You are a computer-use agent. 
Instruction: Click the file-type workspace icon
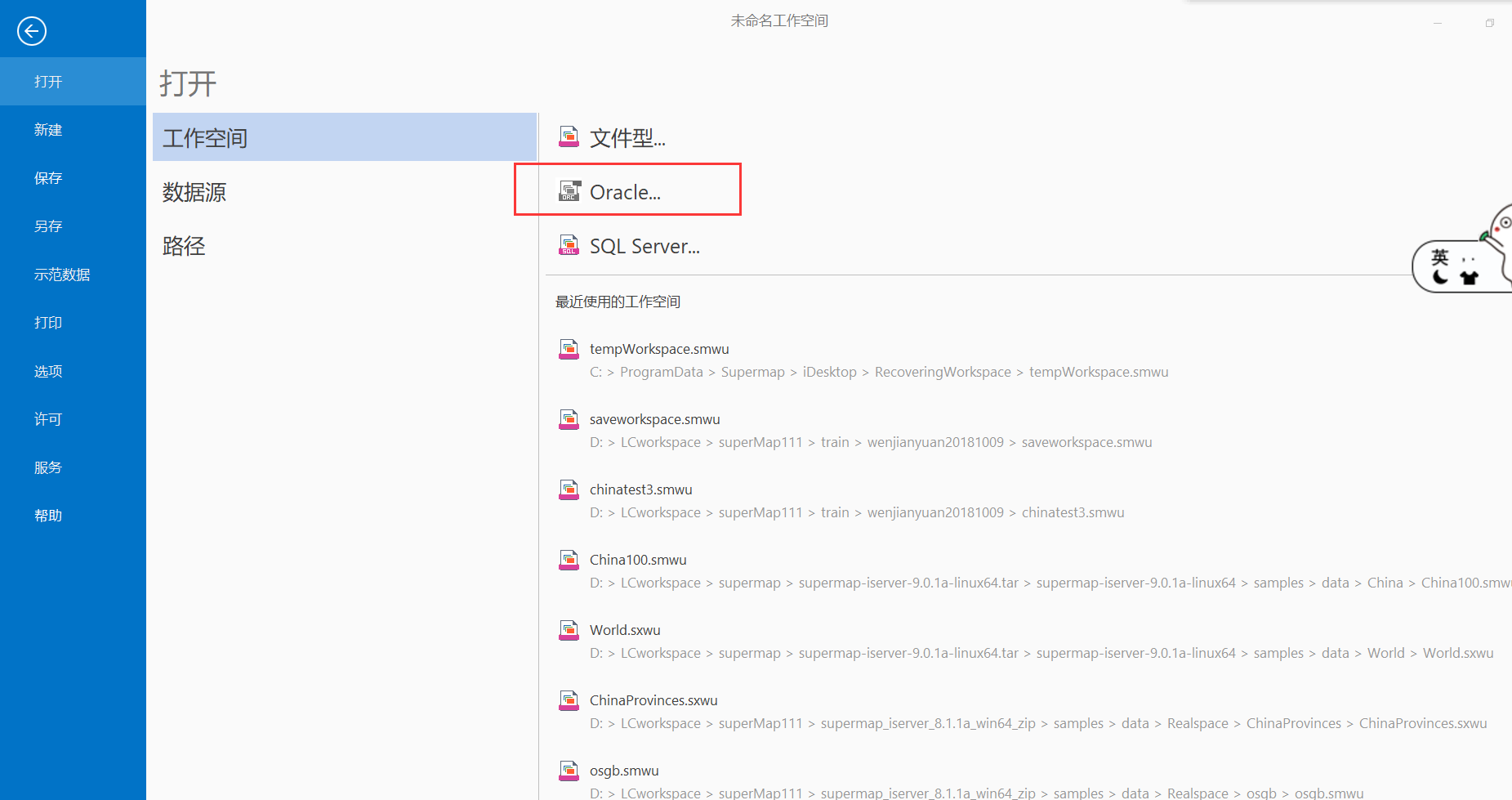tap(569, 136)
